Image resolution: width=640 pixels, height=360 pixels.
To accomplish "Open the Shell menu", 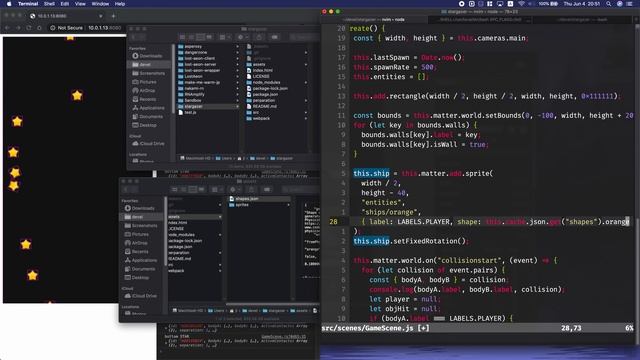I will (x=49, y=4).
